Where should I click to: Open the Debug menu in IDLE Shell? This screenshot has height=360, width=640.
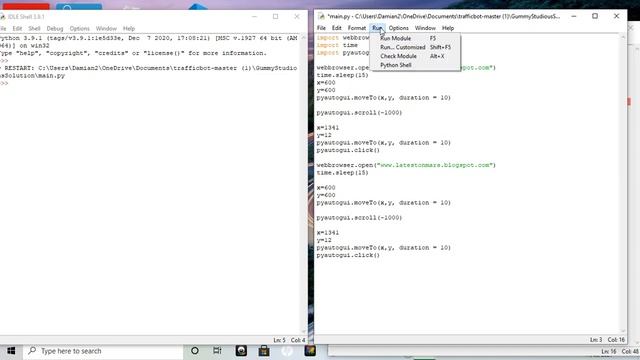click(x=55, y=29)
